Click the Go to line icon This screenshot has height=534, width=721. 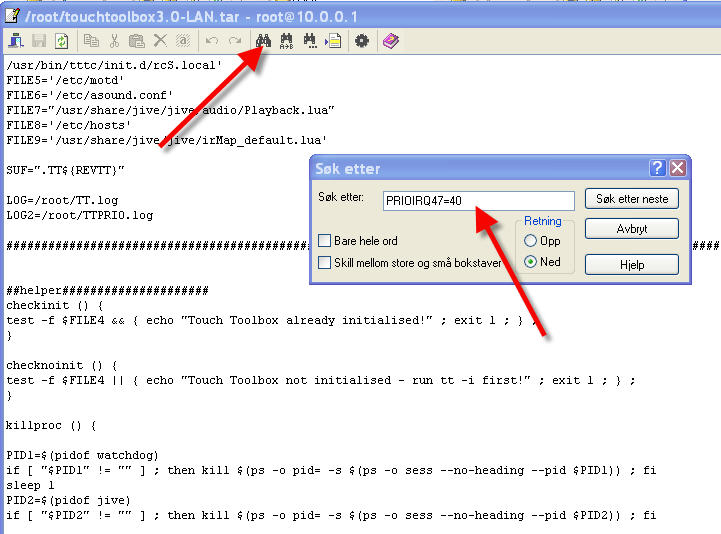[x=333, y=41]
